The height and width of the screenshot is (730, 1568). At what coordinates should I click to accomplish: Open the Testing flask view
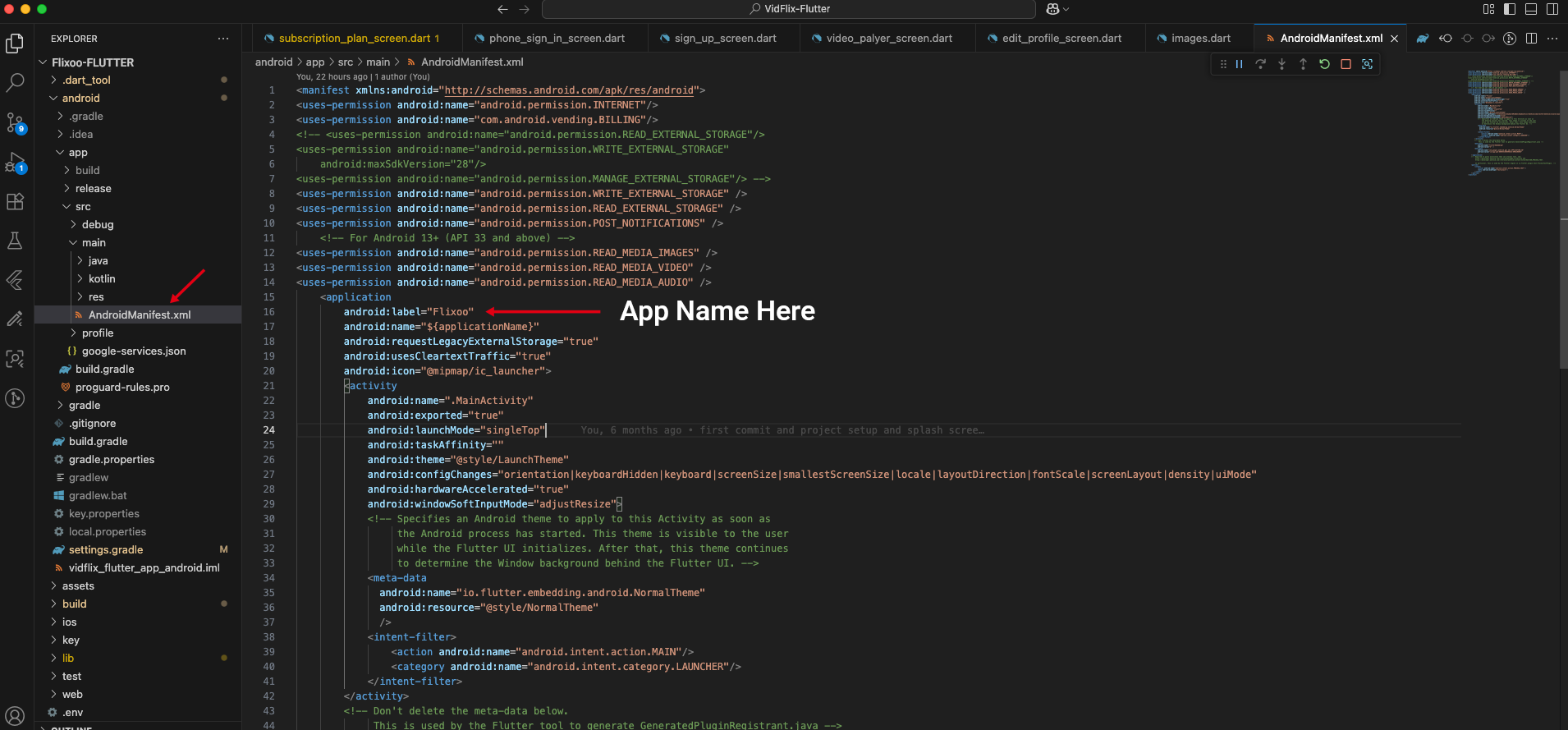point(15,241)
